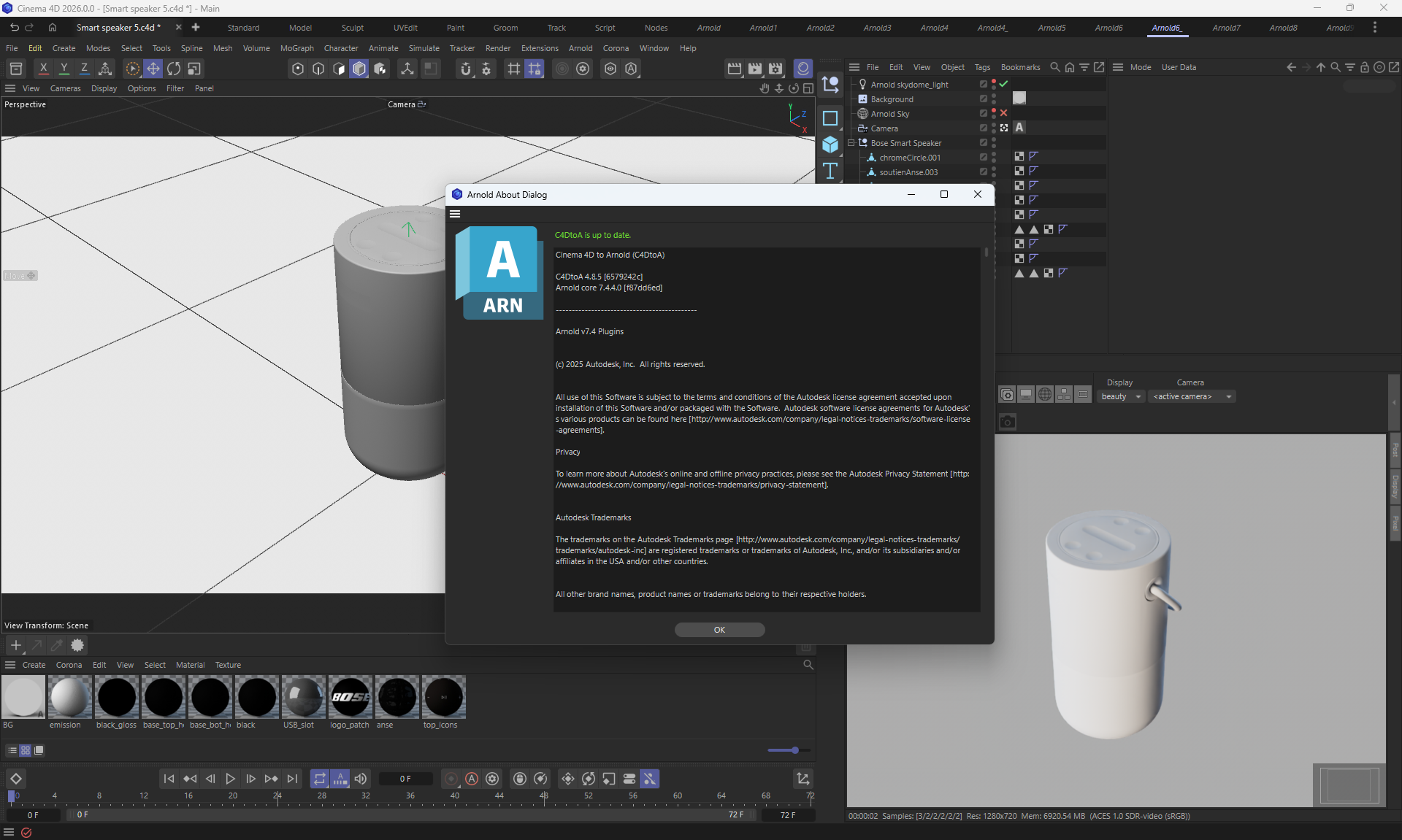Click the snapshot camera icon in IPR

click(x=1008, y=422)
